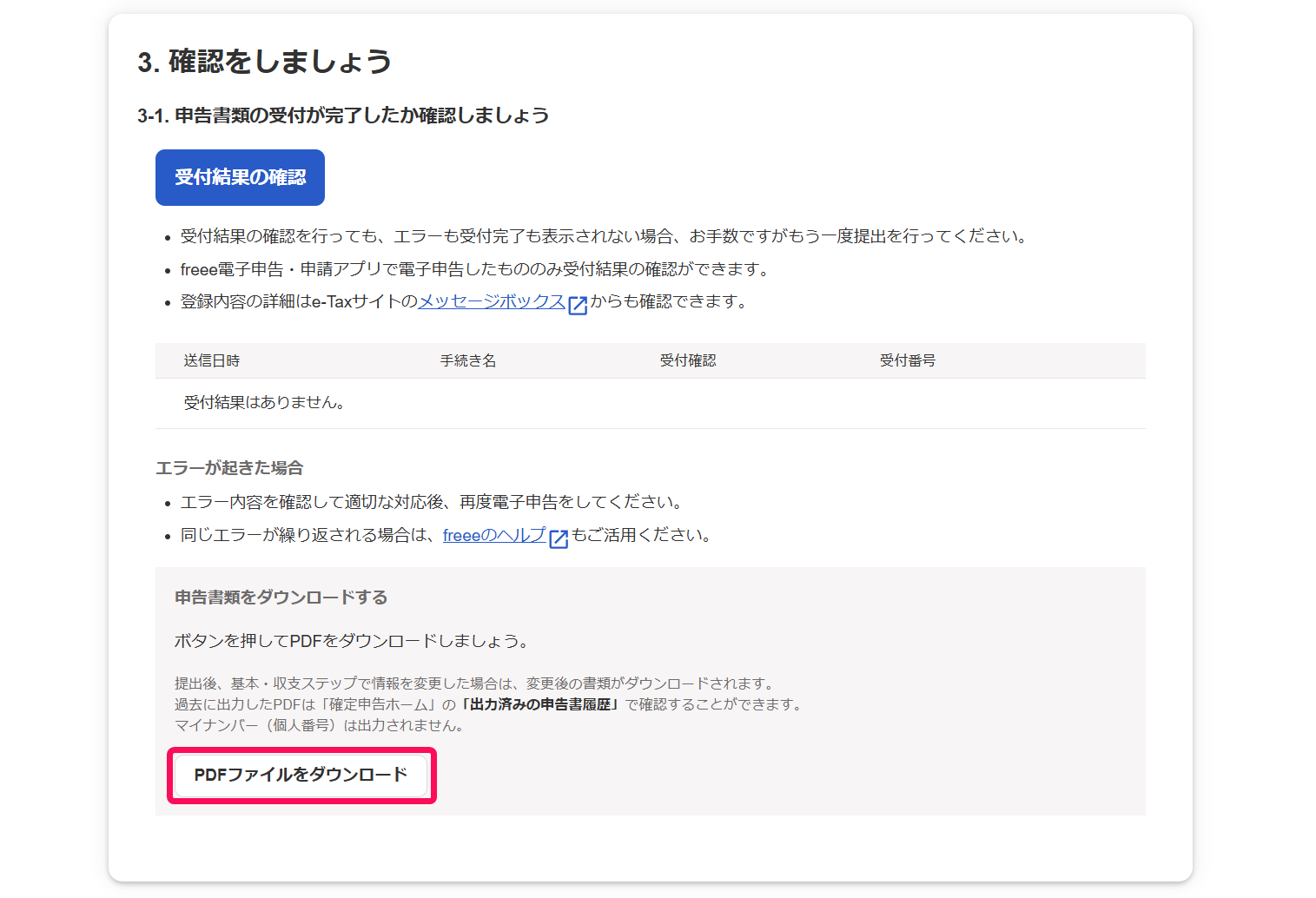Click external-link icon beside freeeのヘルプ
Viewport: 1316px width, 898px height.
click(x=559, y=538)
